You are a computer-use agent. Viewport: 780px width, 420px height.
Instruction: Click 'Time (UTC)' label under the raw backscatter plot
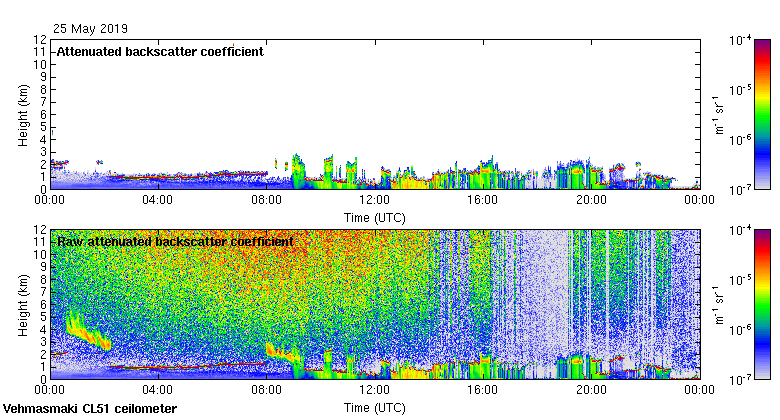(375, 408)
